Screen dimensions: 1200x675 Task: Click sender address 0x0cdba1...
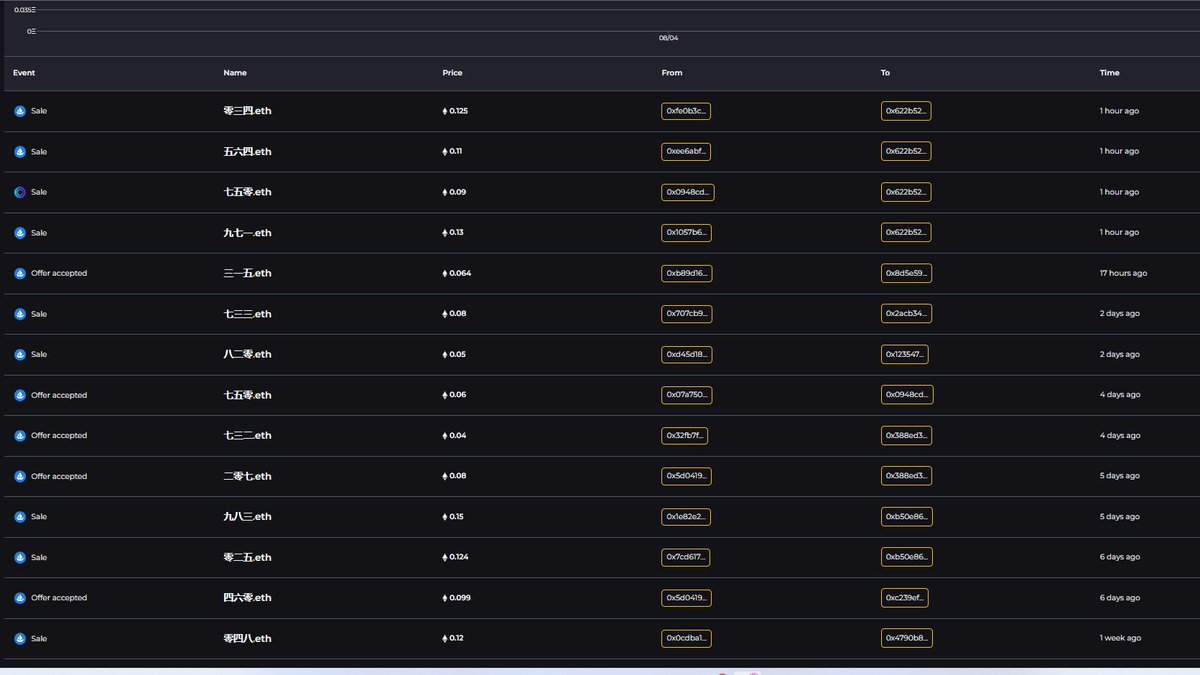[x=687, y=638]
